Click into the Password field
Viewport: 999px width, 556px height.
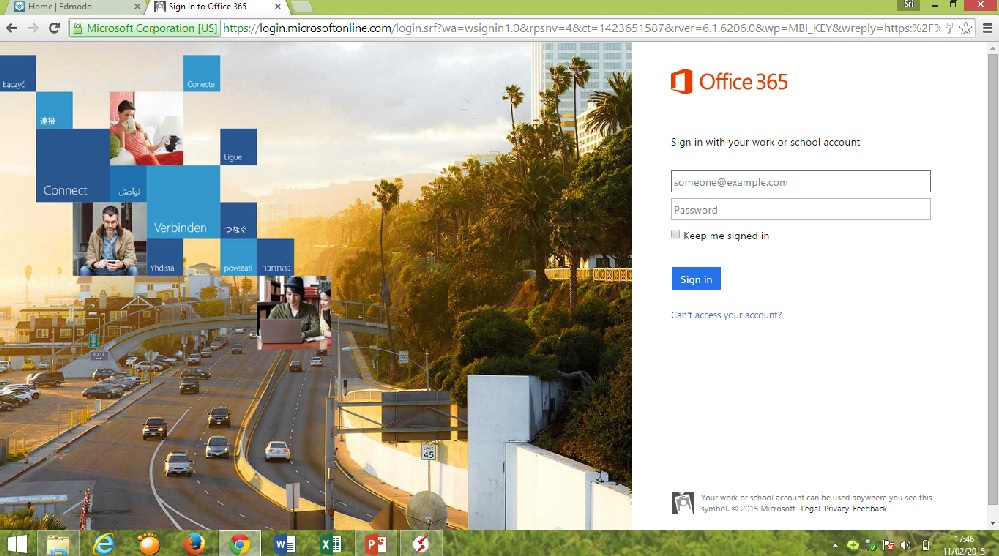[x=801, y=210]
